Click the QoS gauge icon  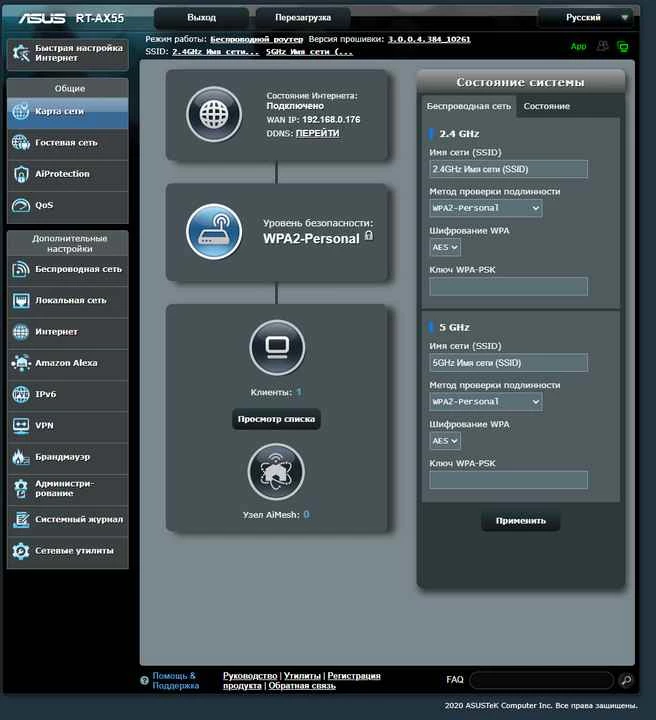point(21,205)
